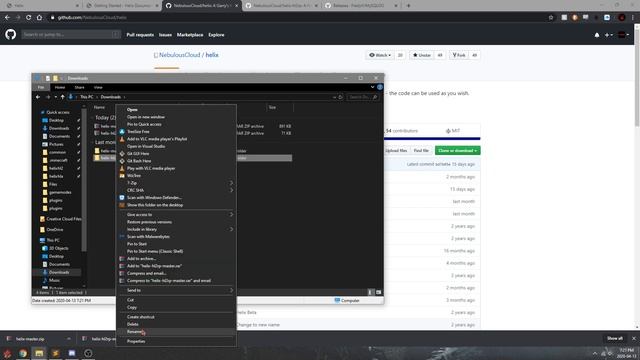Click VLC cone icon for Play with VLC
Image resolution: width=640 pixels, height=360 pixels.
click(x=122, y=168)
